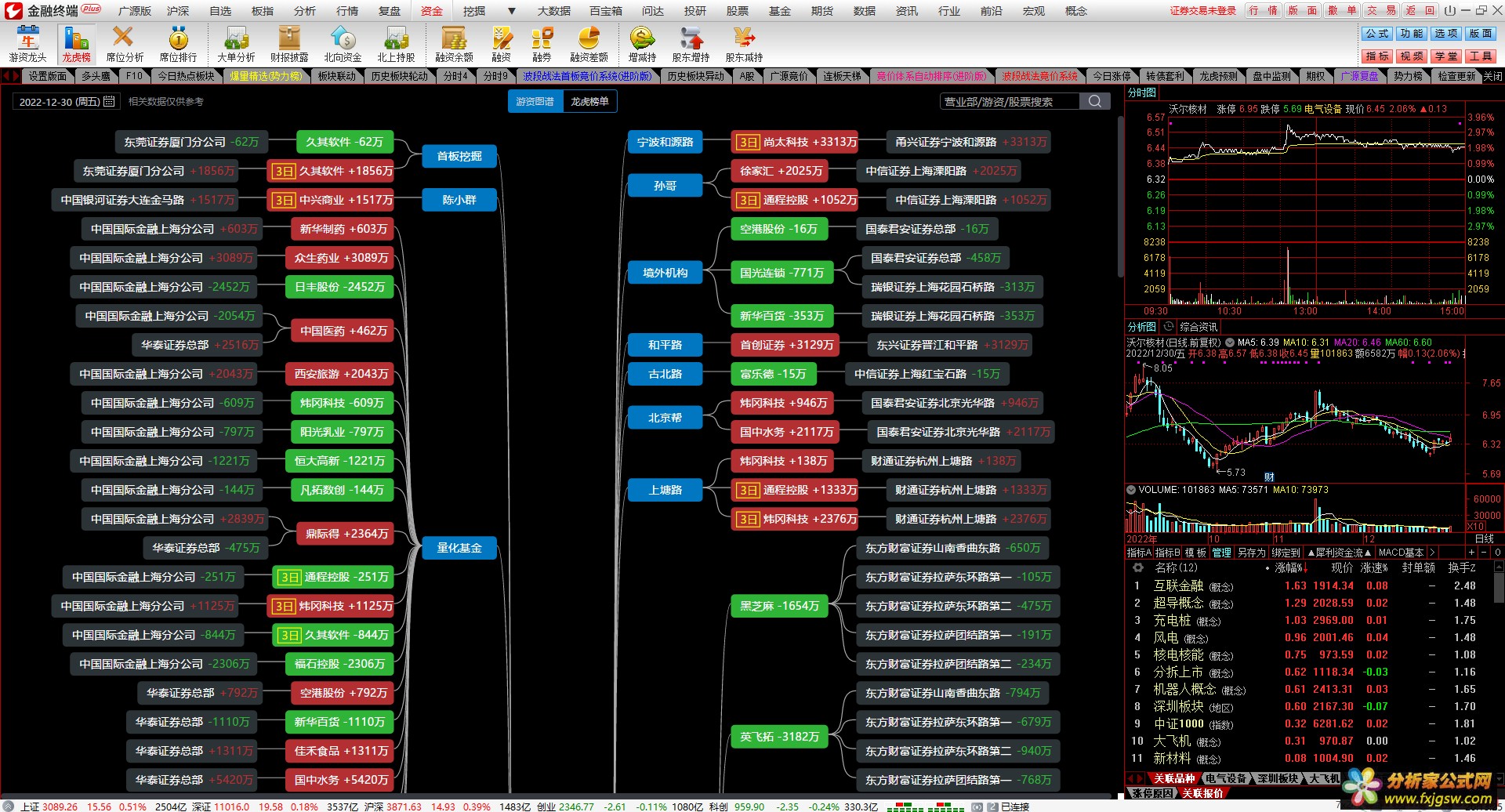Click the icon left of 综合资讯 tab
This screenshot has width=1505, height=812.
point(1169,327)
